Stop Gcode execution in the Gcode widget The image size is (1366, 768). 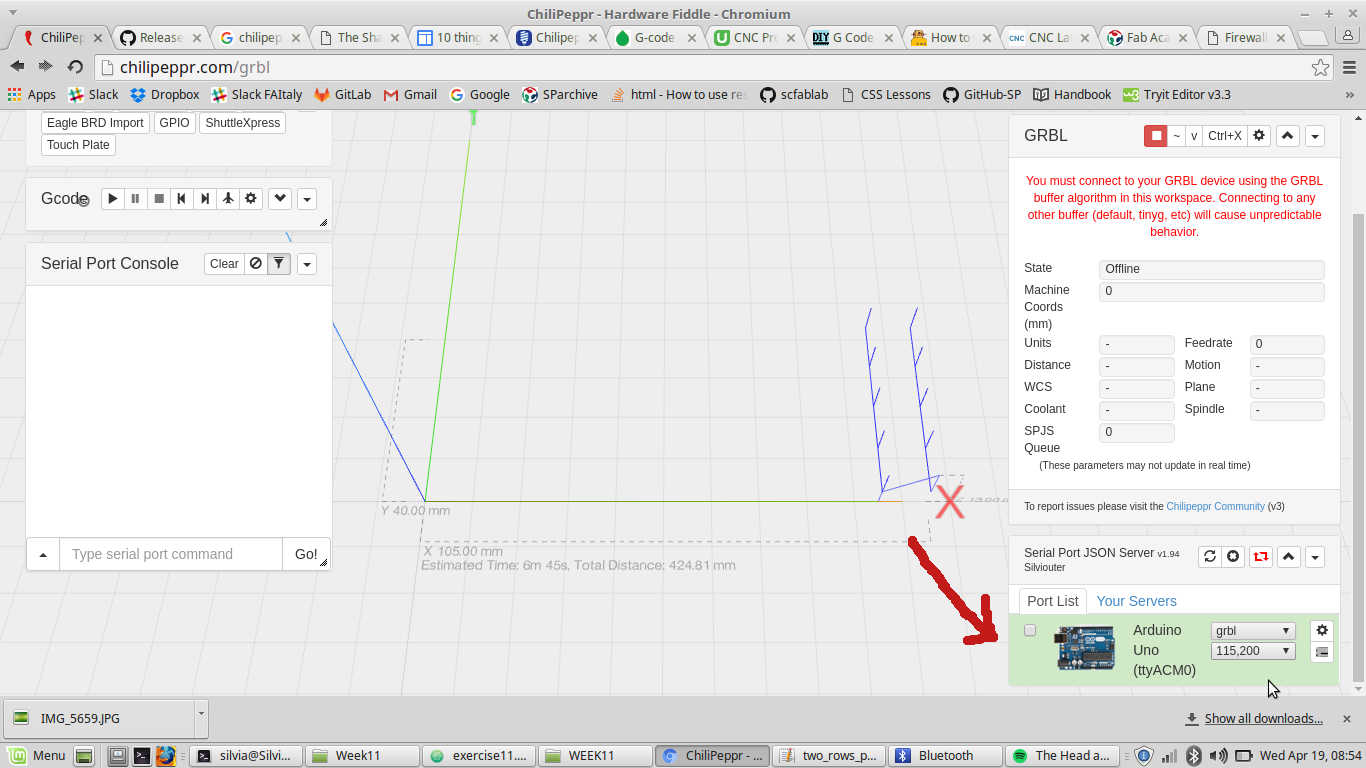[x=158, y=199]
